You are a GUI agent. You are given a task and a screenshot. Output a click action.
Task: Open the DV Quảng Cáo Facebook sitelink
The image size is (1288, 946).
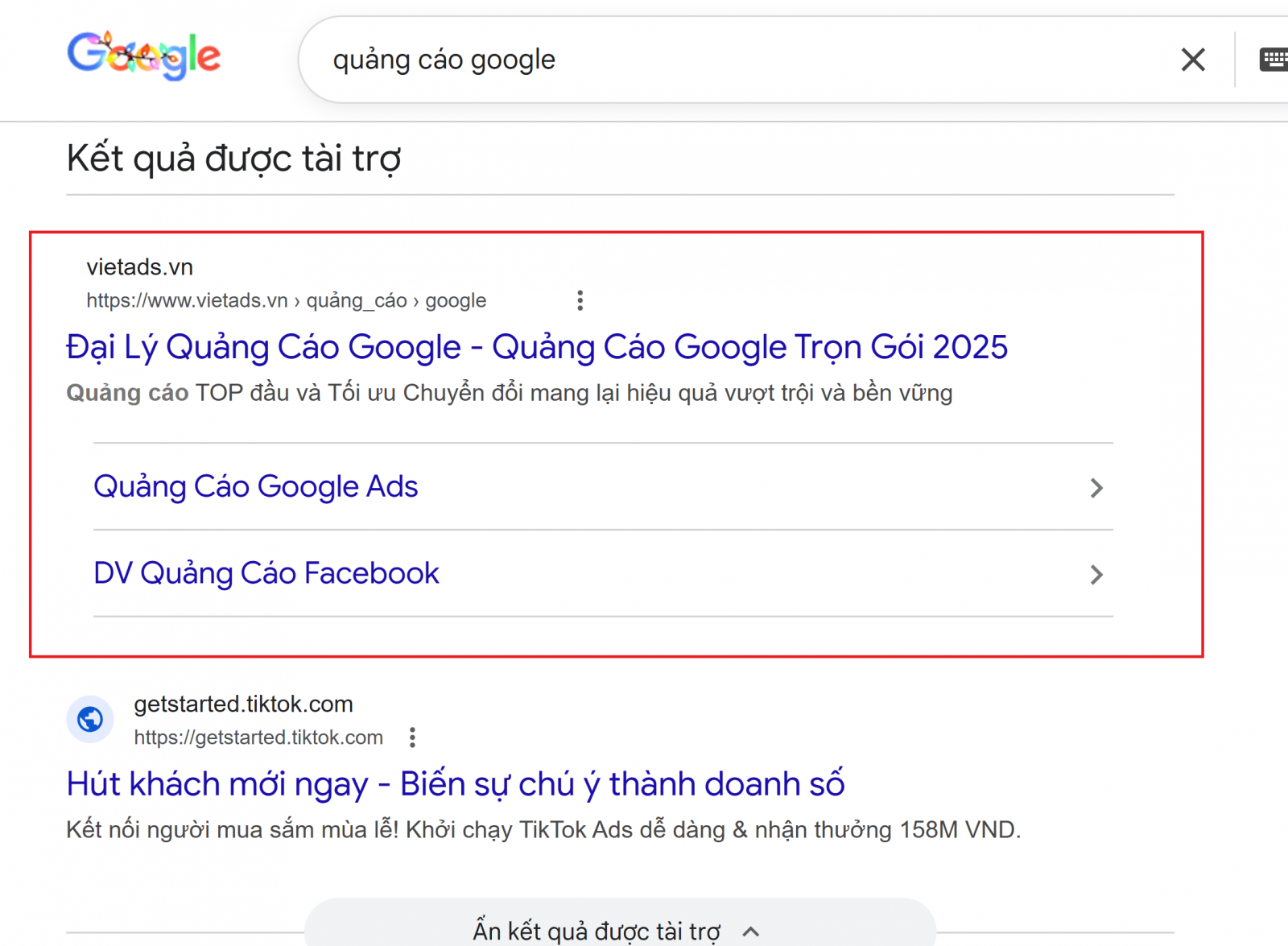coord(266,572)
